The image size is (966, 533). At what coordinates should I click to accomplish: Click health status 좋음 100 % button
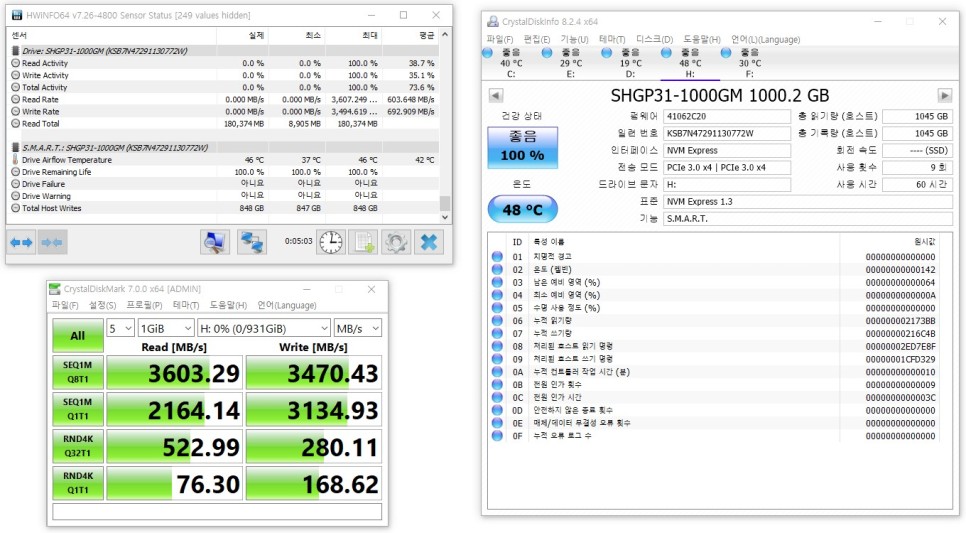(x=522, y=147)
